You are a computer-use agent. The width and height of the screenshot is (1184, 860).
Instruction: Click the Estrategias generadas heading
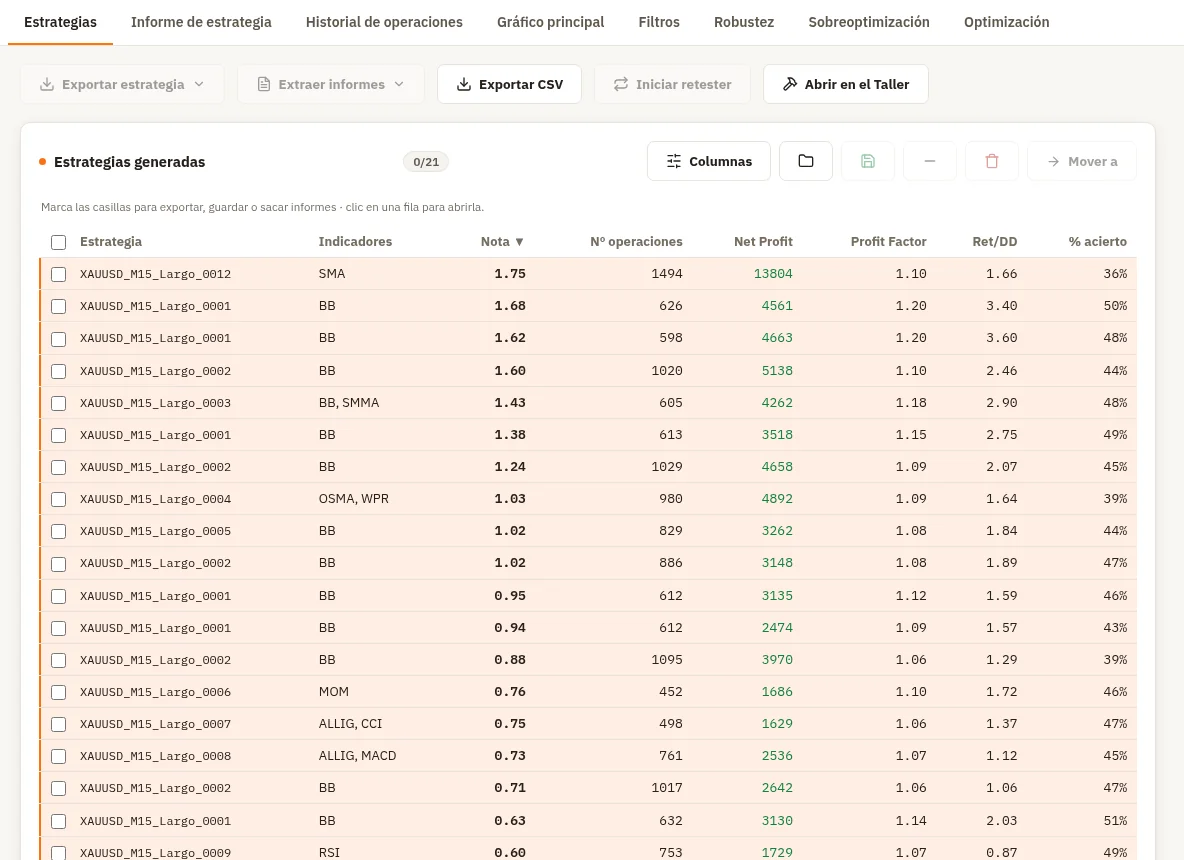[129, 162]
